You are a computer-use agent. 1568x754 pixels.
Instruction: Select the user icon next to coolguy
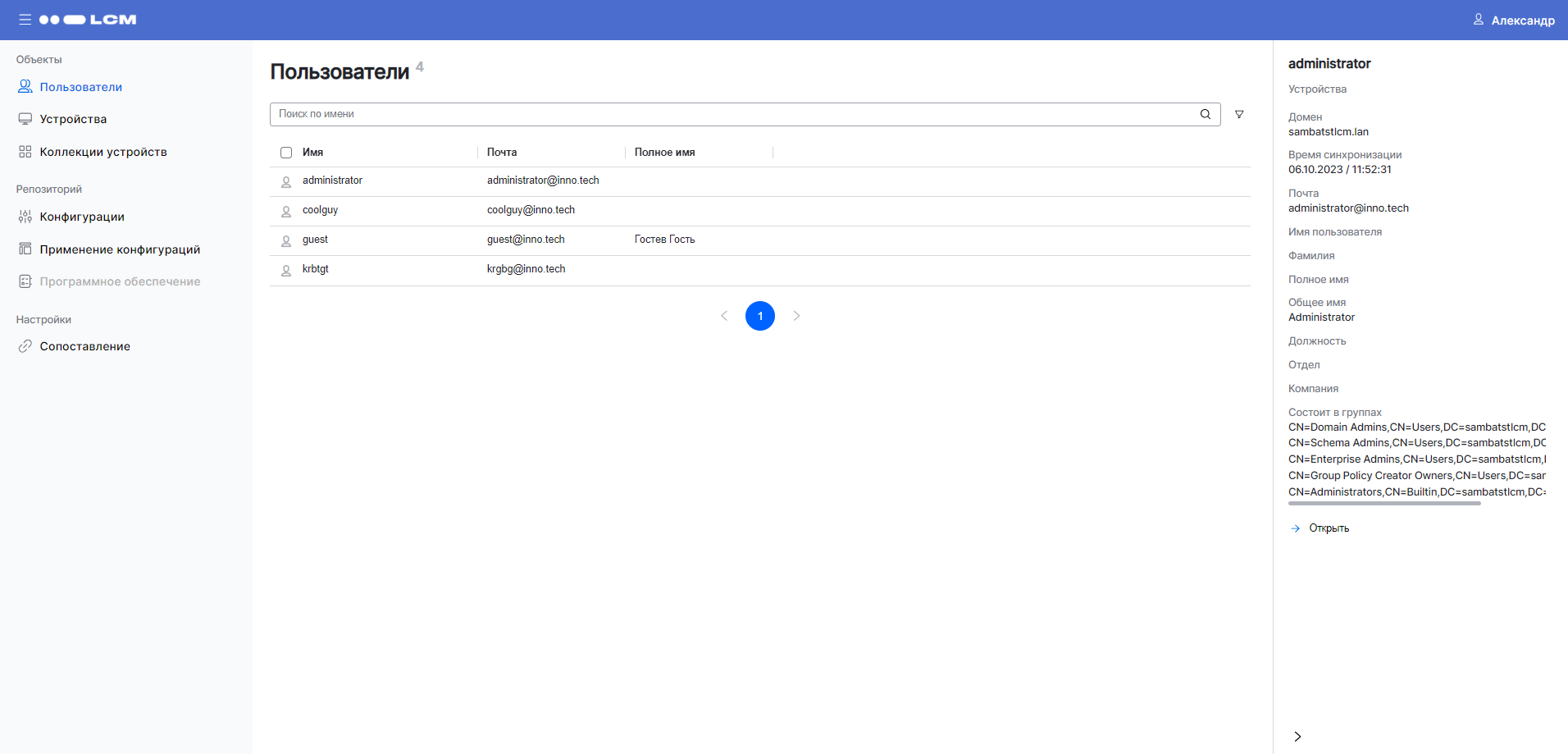pos(285,211)
